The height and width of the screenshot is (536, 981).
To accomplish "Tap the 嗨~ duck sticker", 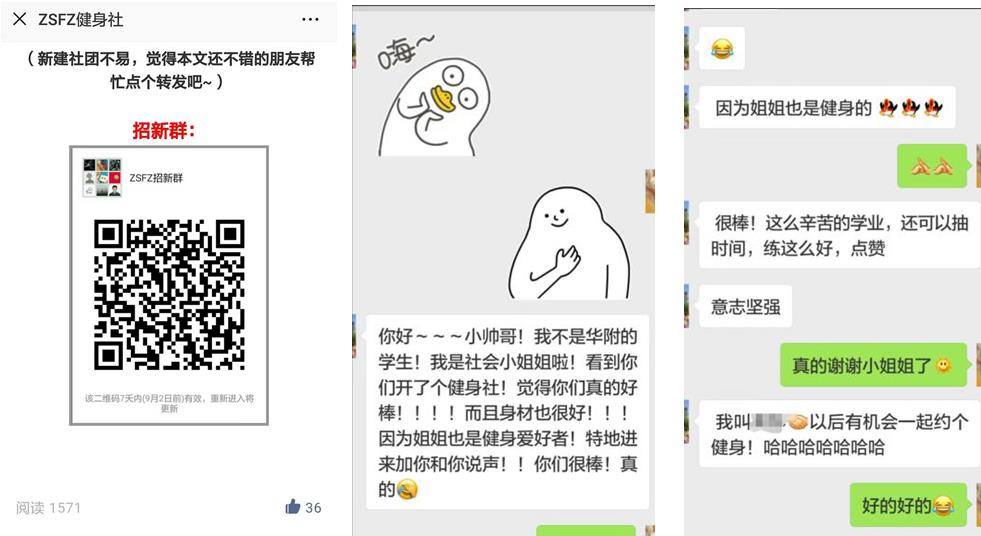I will (433, 95).
